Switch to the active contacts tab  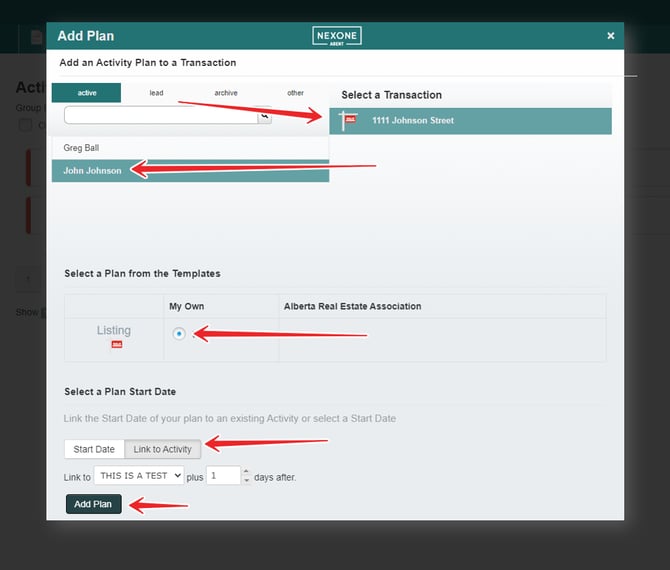pos(87,93)
